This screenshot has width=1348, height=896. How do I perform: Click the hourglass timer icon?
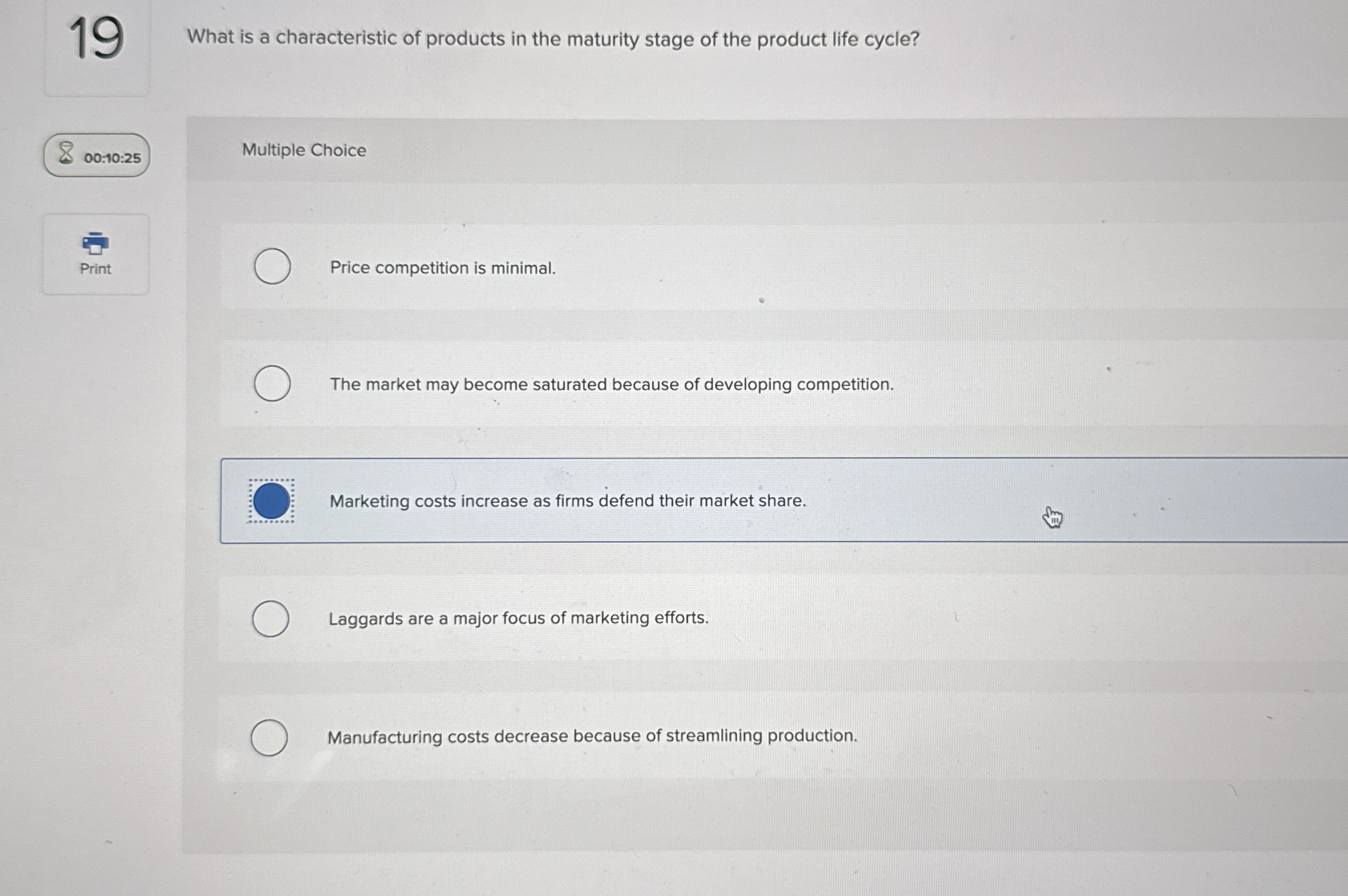(66, 154)
